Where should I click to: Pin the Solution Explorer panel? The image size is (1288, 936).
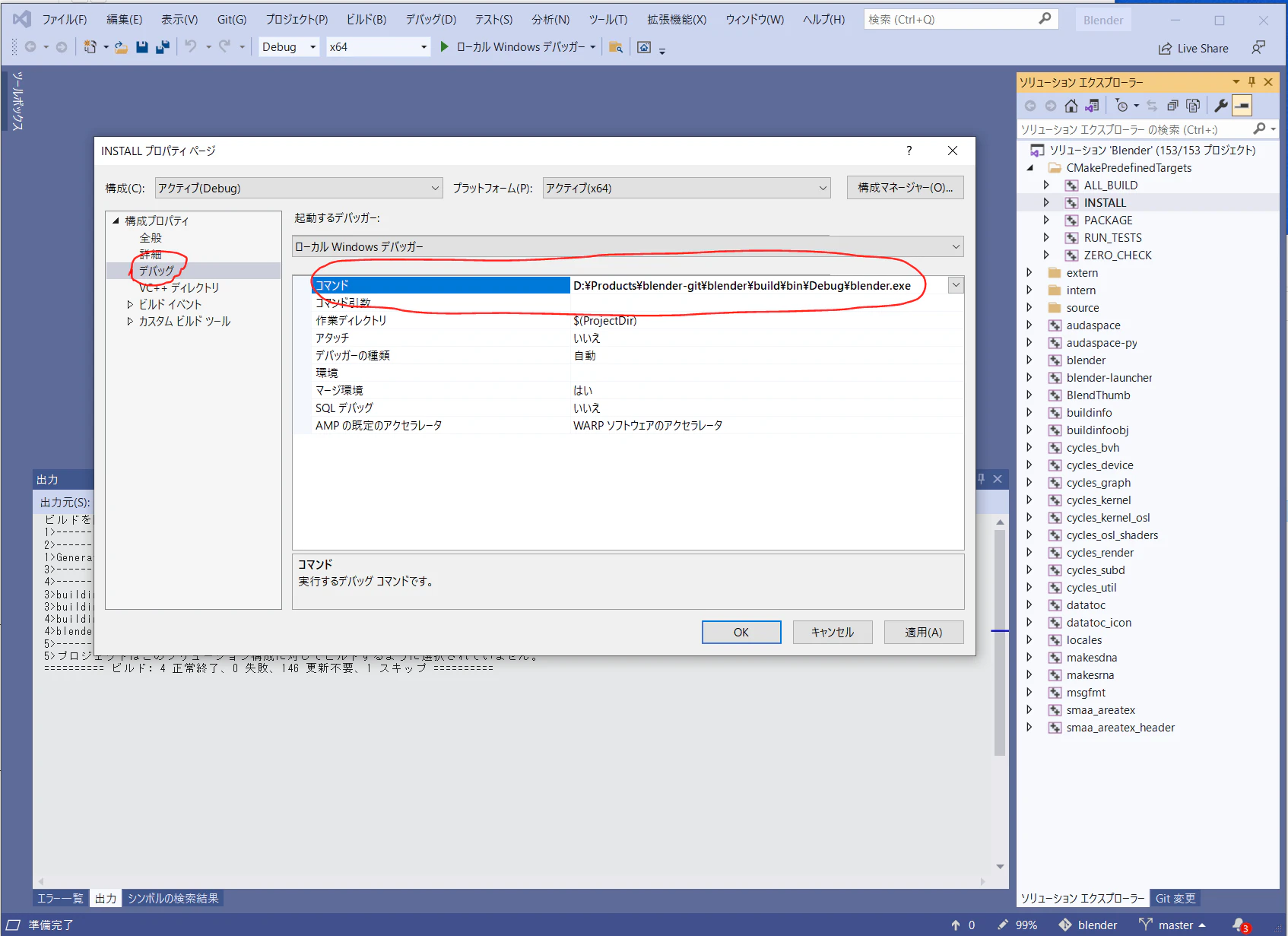coord(1252,81)
